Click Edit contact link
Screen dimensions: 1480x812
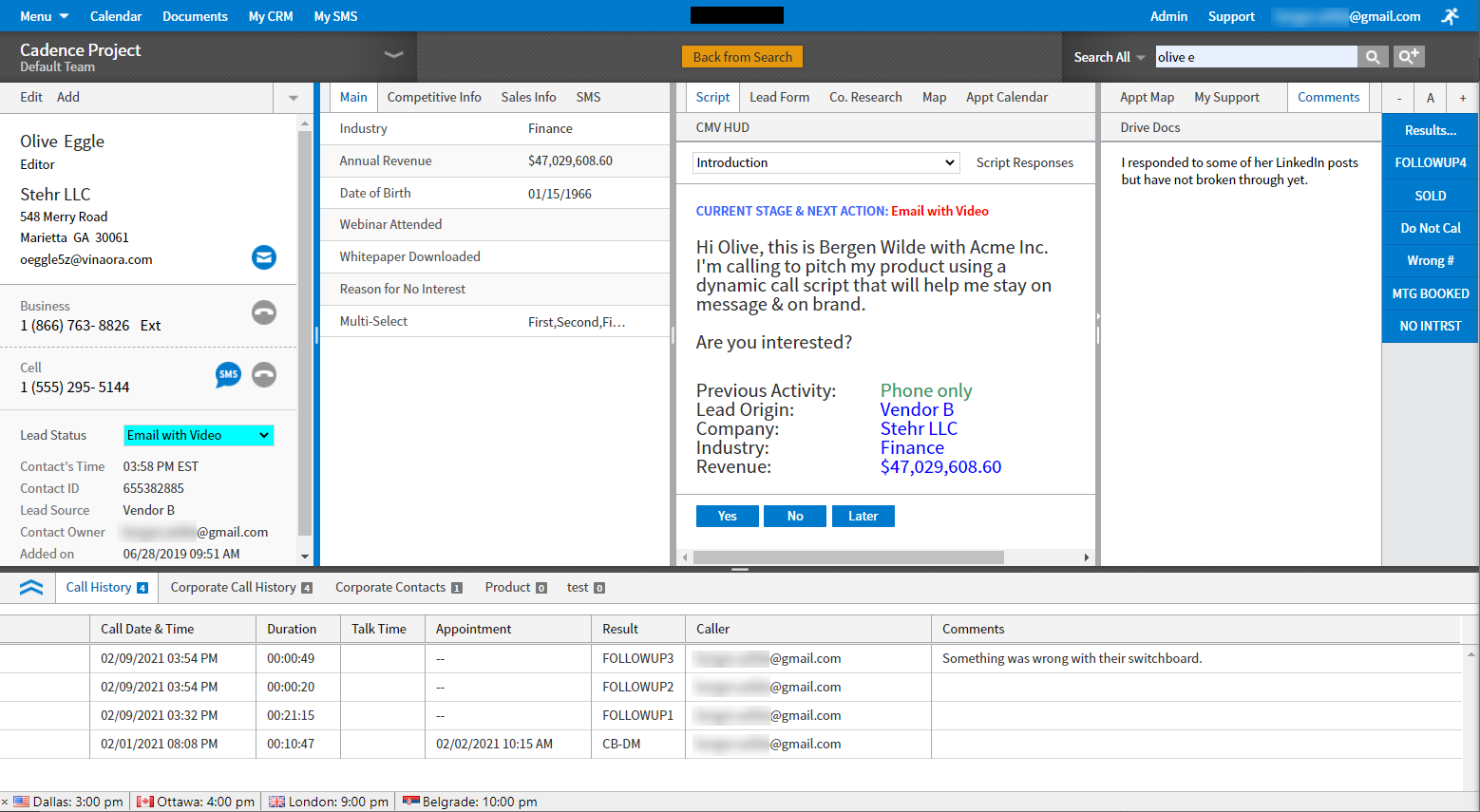[x=31, y=97]
